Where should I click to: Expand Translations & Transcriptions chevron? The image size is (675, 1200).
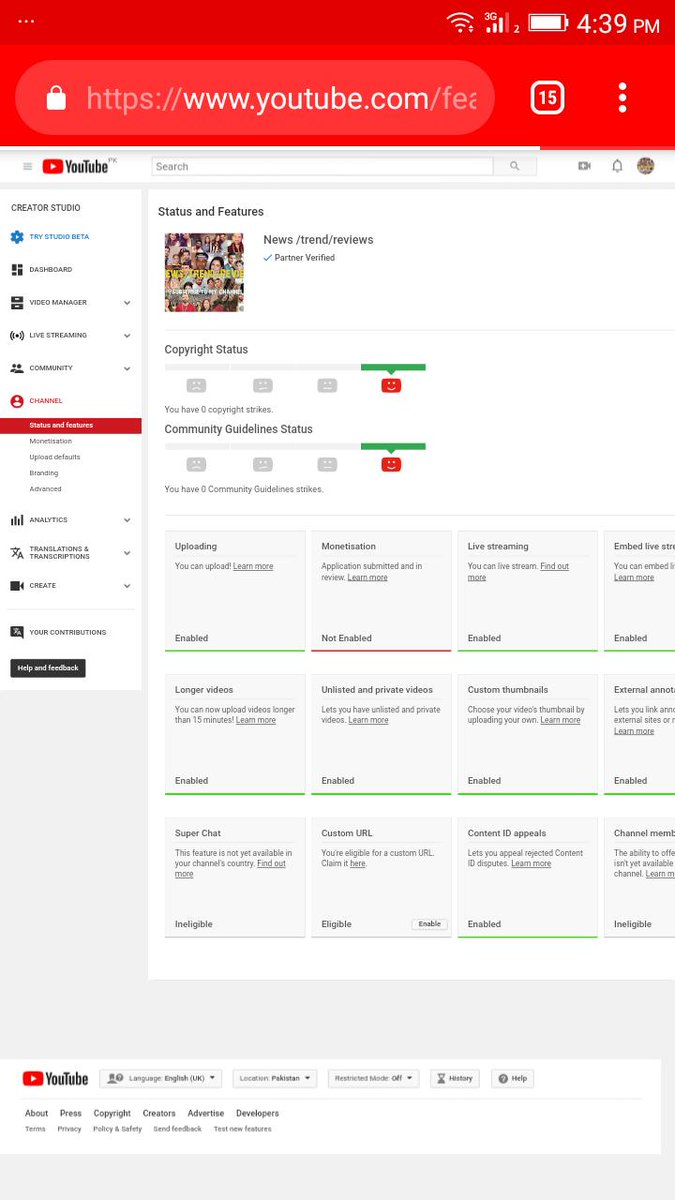click(x=127, y=553)
